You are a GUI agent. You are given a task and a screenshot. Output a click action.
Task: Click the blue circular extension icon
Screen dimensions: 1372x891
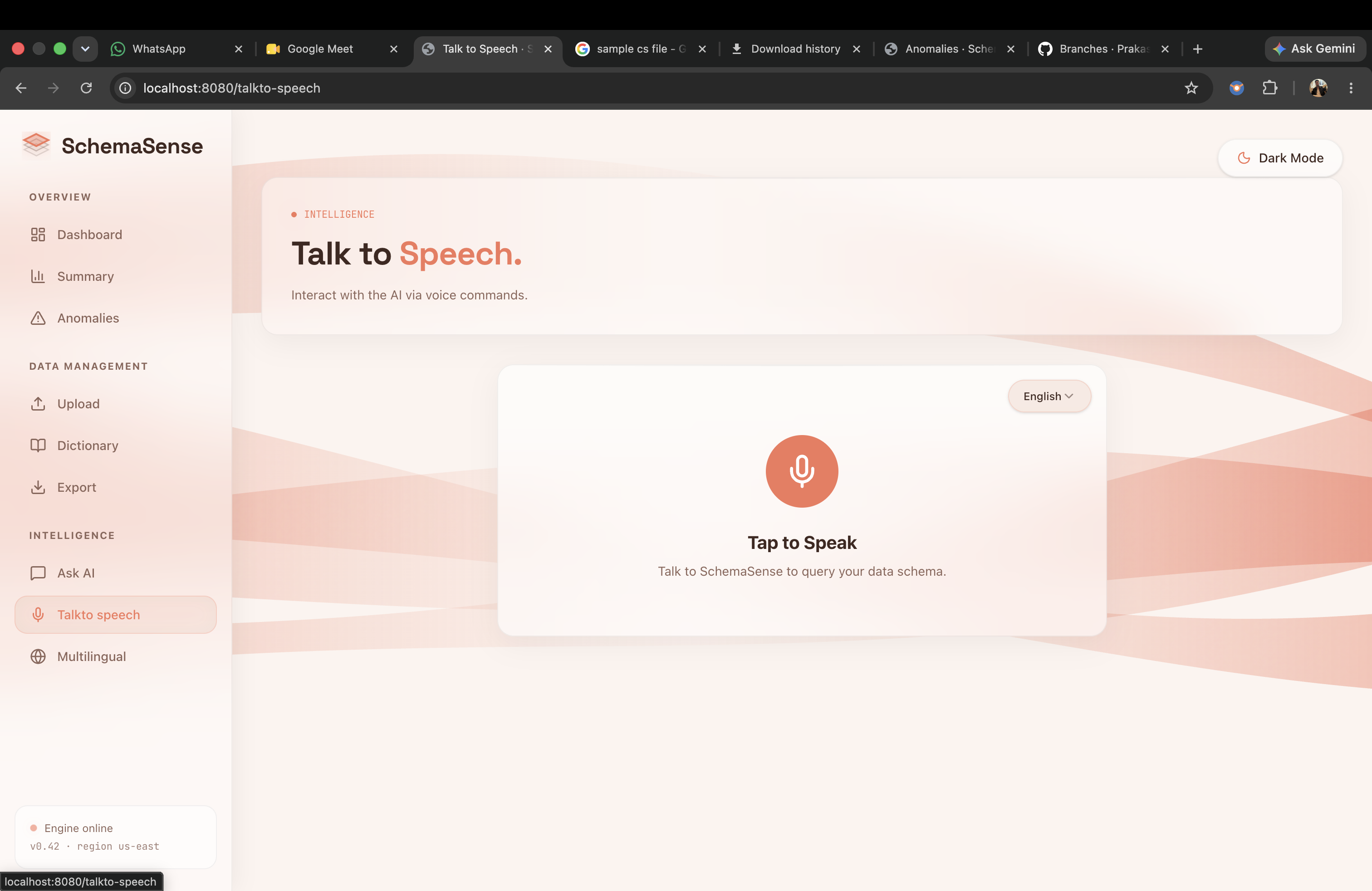(1236, 88)
